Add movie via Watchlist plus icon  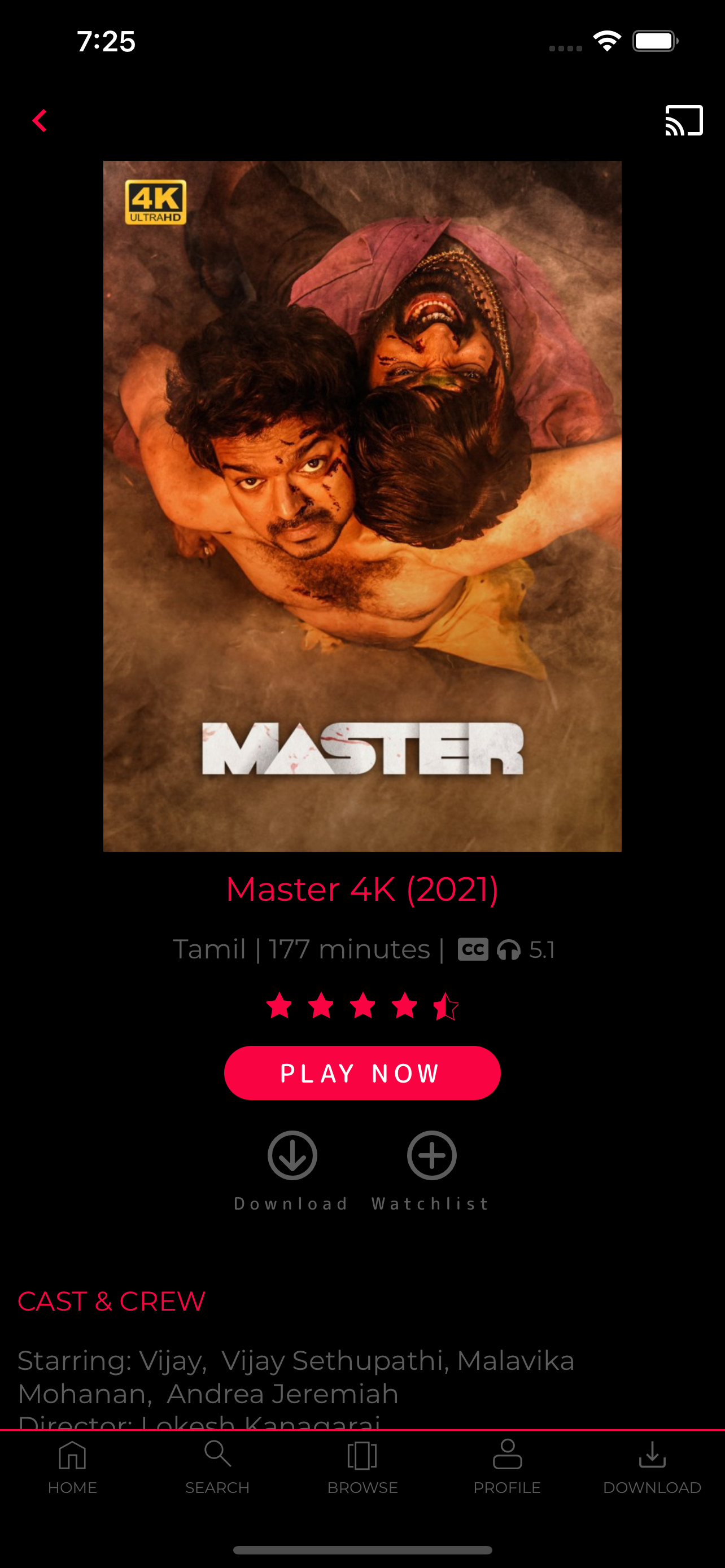click(x=431, y=1155)
